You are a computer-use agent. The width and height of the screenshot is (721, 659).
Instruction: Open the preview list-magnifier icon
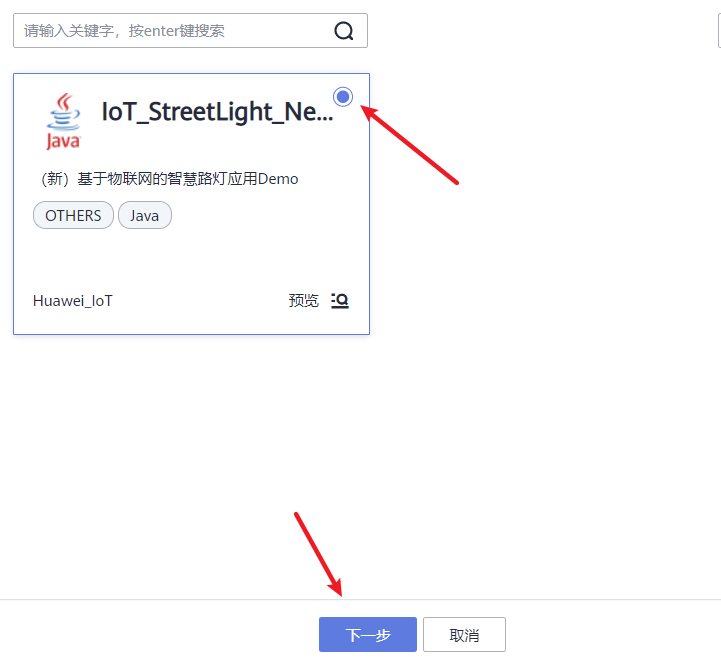(x=340, y=301)
